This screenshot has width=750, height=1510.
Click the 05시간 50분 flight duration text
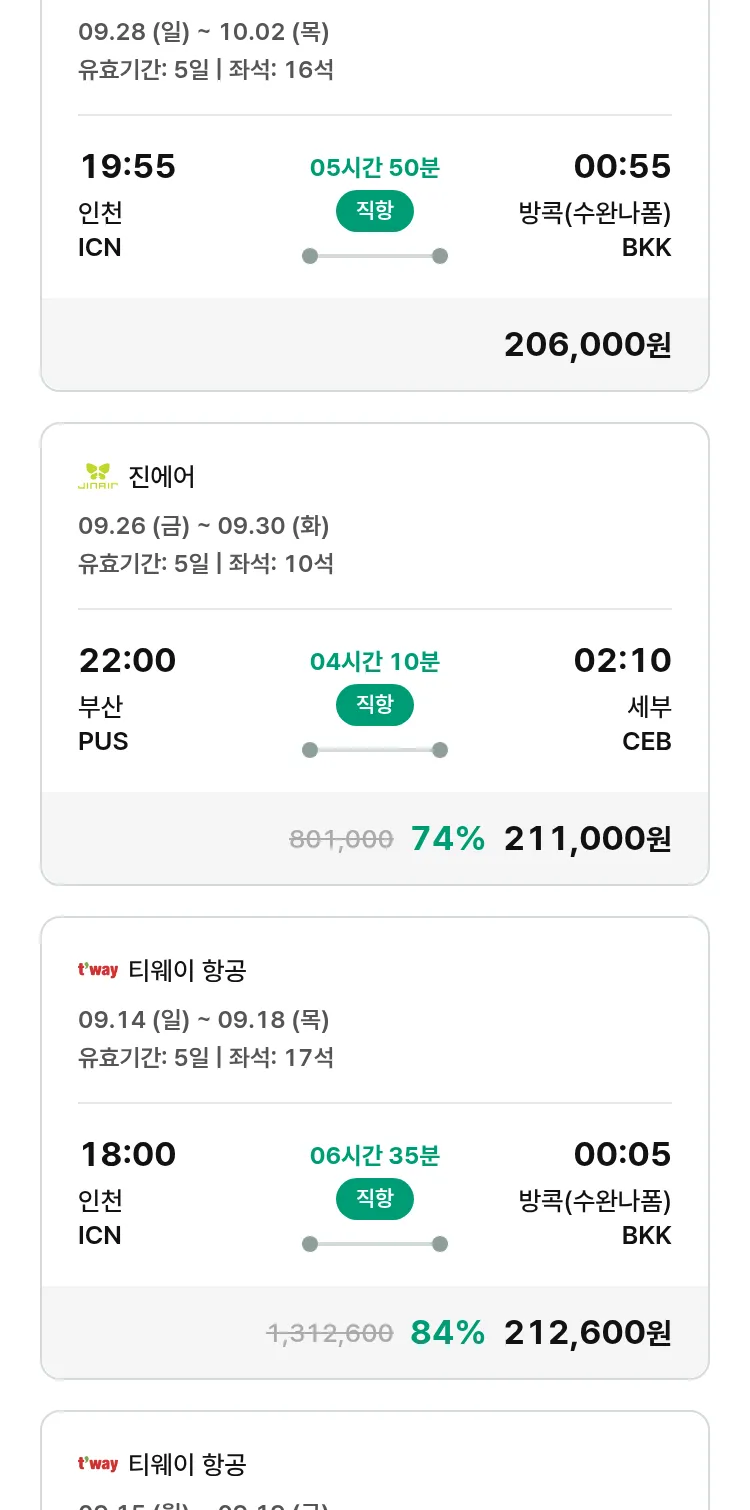[374, 168]
